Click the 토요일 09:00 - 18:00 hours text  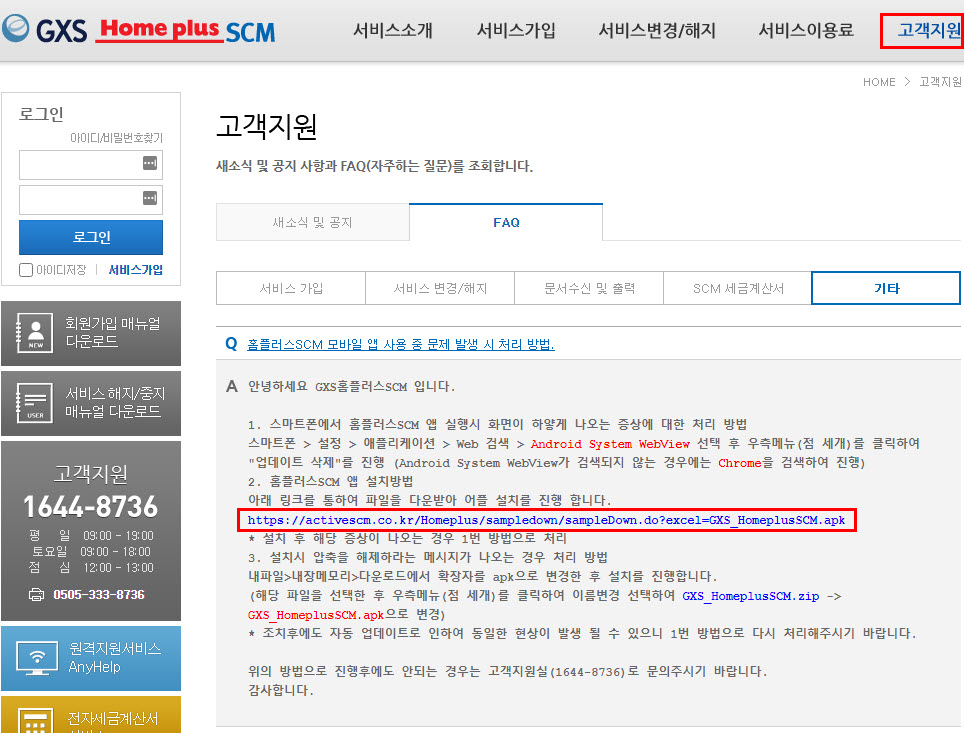91,552
